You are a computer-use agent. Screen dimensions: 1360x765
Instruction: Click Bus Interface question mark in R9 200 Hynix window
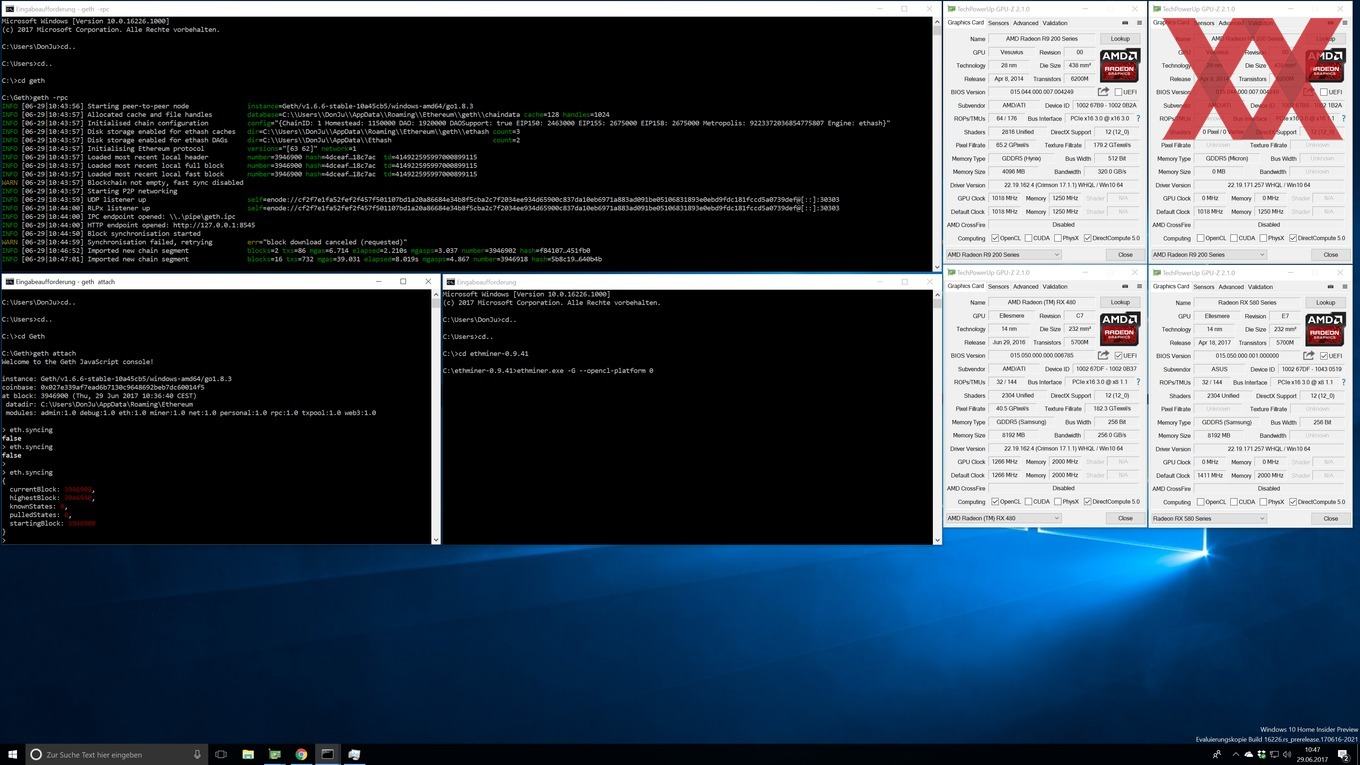(1138, 118)
